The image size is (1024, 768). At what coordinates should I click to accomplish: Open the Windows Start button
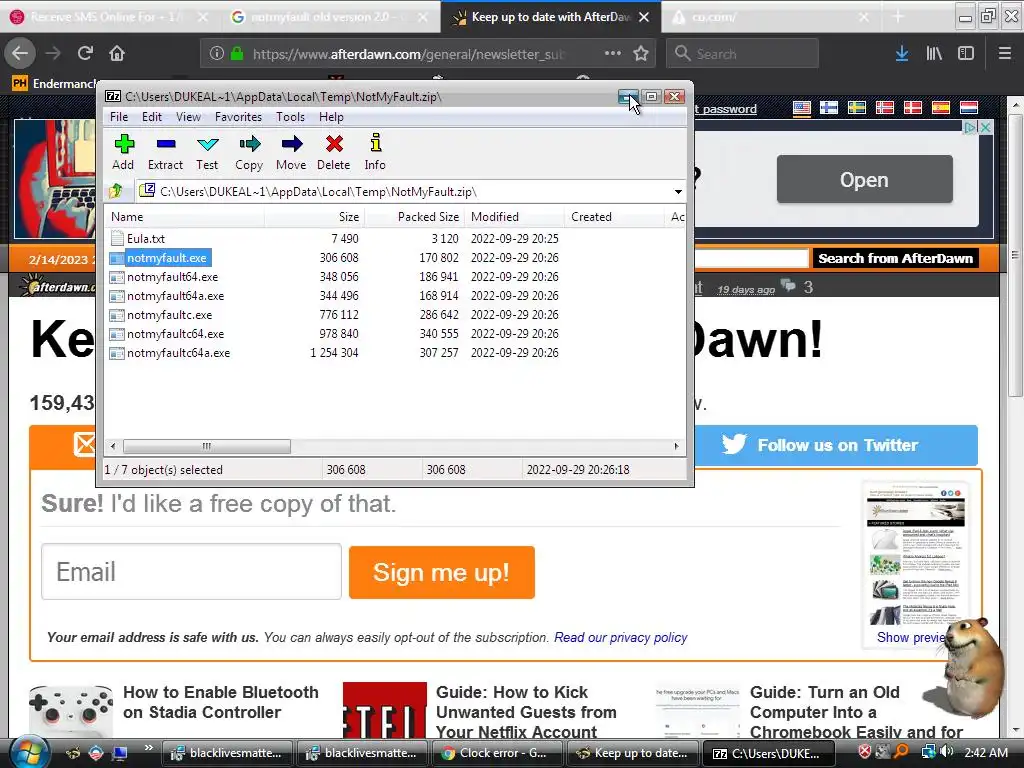tap(29, 752)
